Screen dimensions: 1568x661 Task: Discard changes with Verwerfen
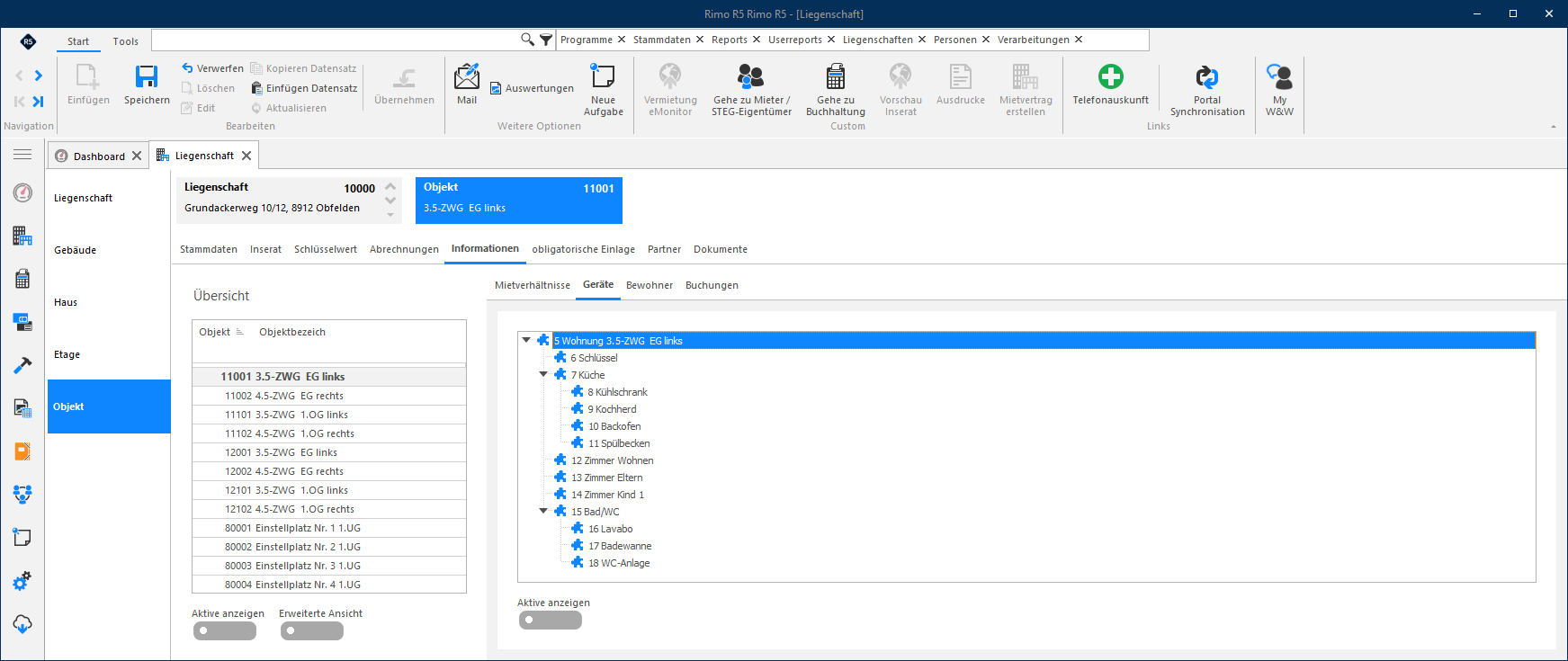pyautogui.click(x=212, y=68)
